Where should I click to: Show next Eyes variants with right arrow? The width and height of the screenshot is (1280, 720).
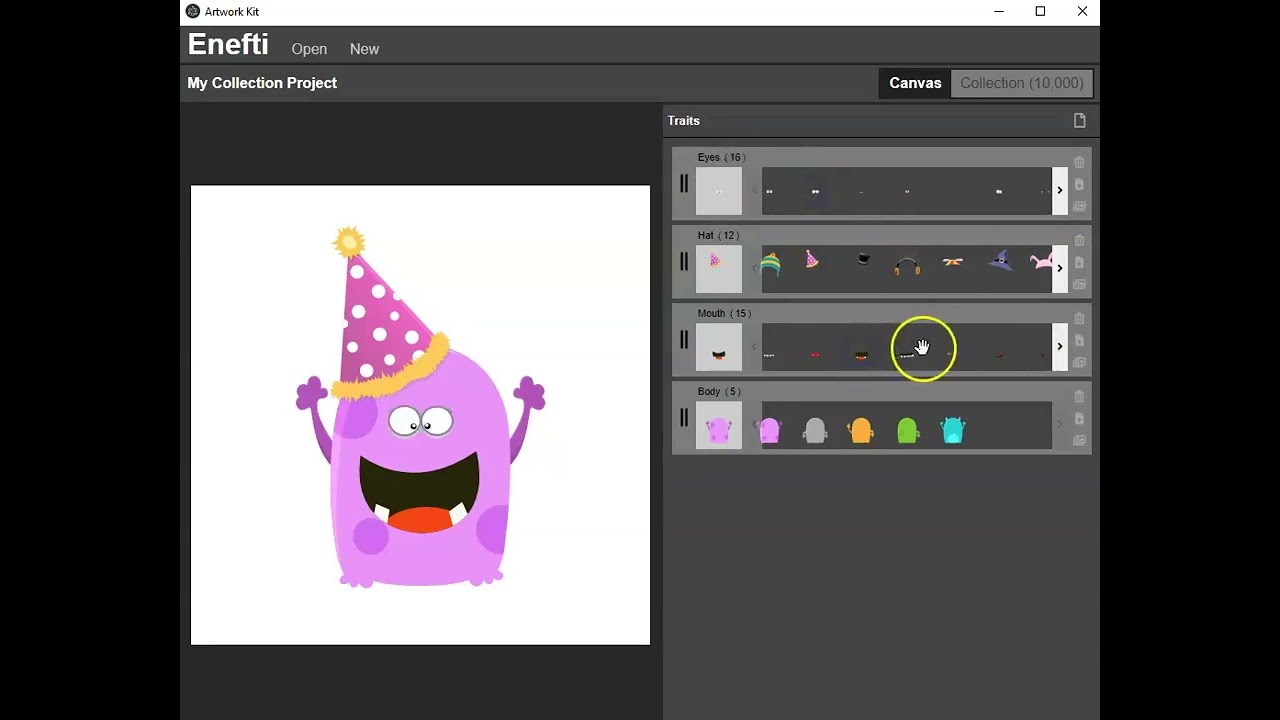click(1060, 190)
